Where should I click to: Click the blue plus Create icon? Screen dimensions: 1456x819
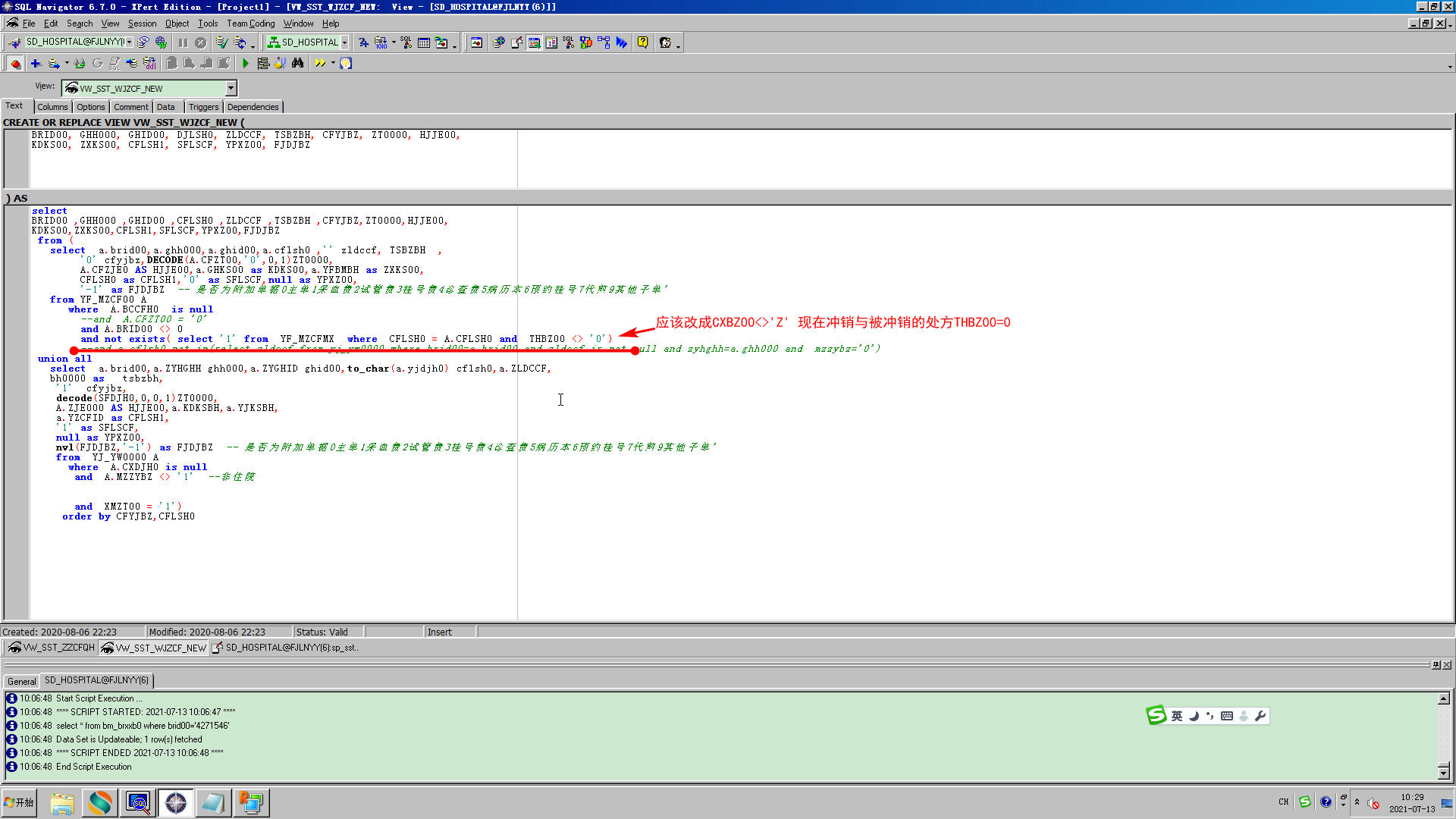point(35,64)
